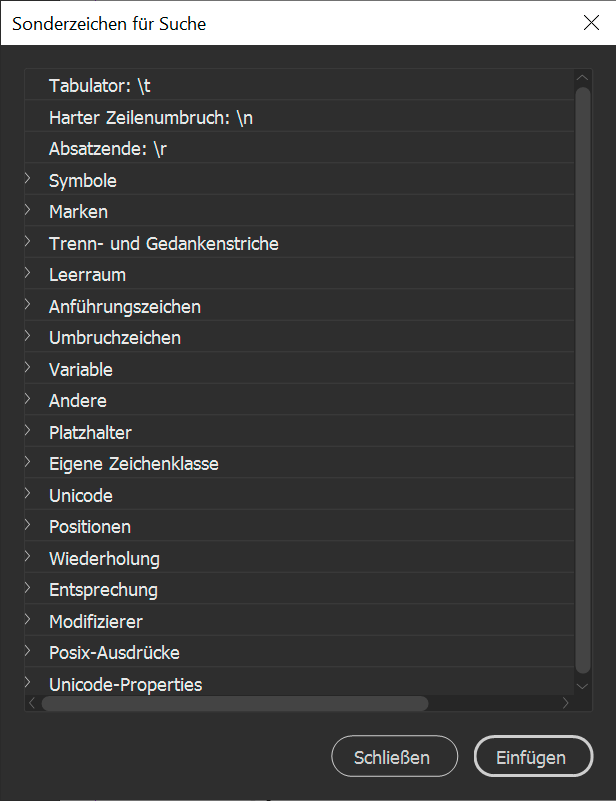Click the Schließen button

394,757
